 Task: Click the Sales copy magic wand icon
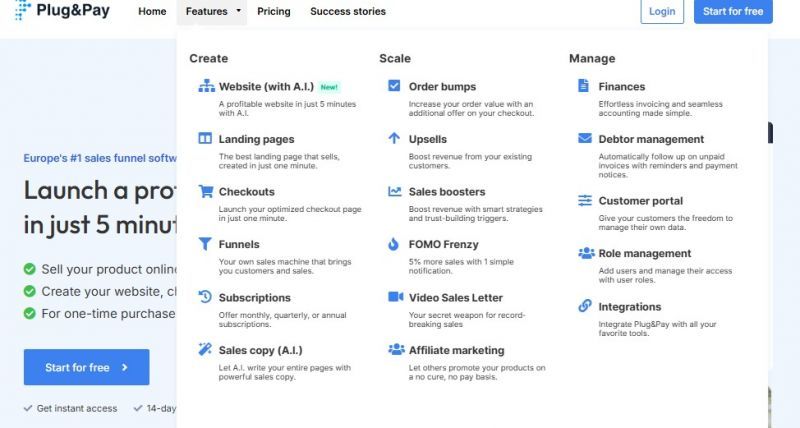click(205, 350)
